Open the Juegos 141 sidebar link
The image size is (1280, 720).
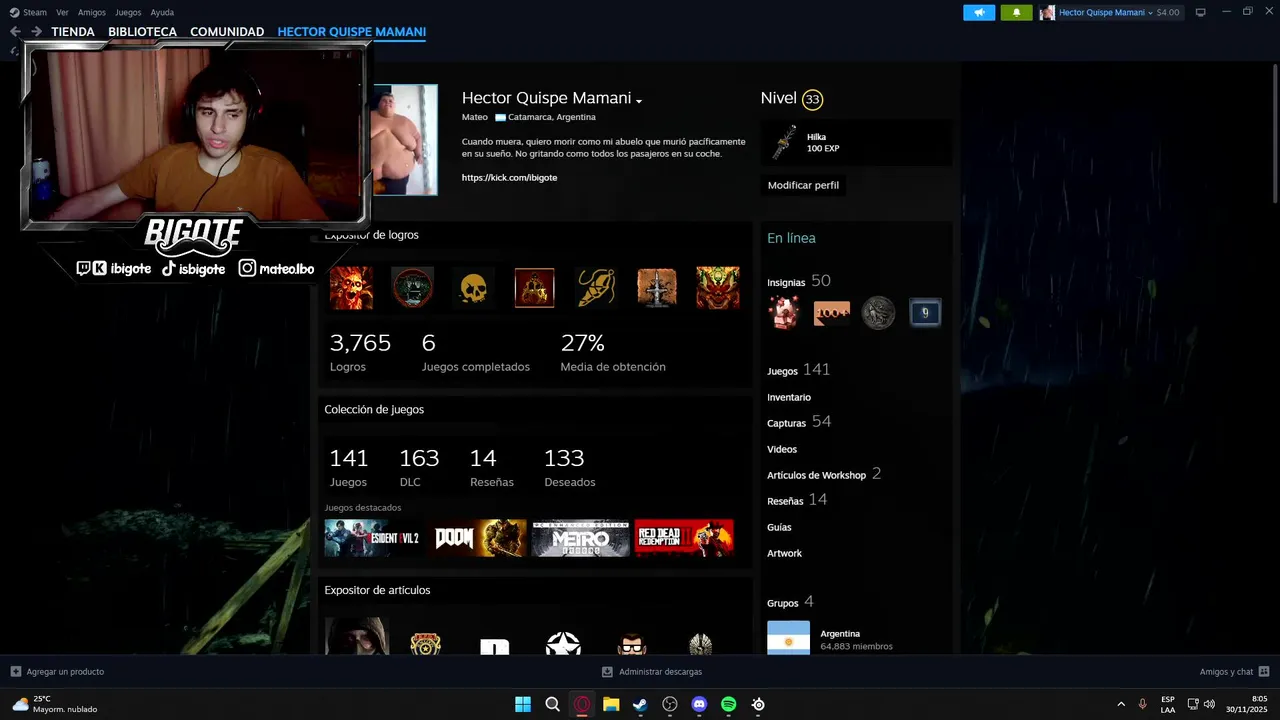(x=799, y=370)
